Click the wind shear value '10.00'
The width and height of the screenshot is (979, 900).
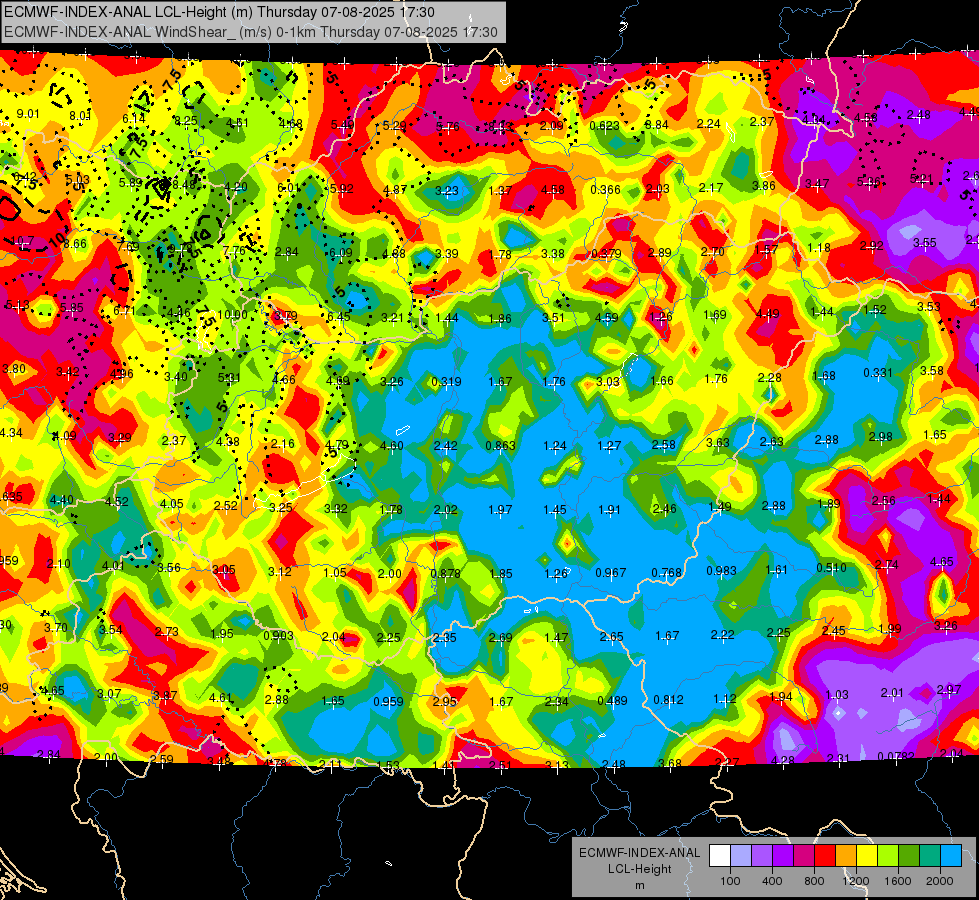tap(232, 314)
